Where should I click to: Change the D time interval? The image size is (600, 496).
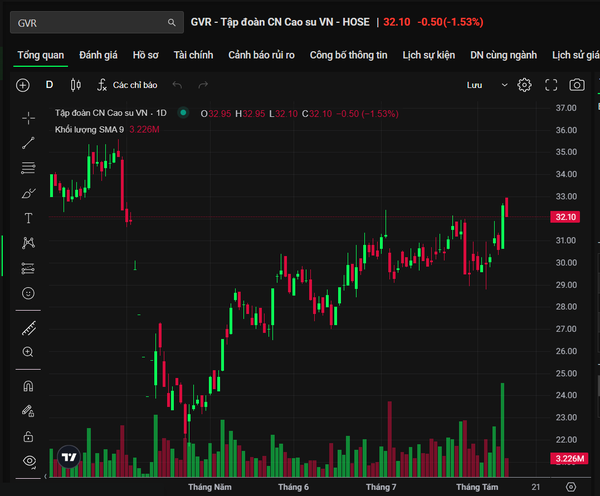point(49,85)
